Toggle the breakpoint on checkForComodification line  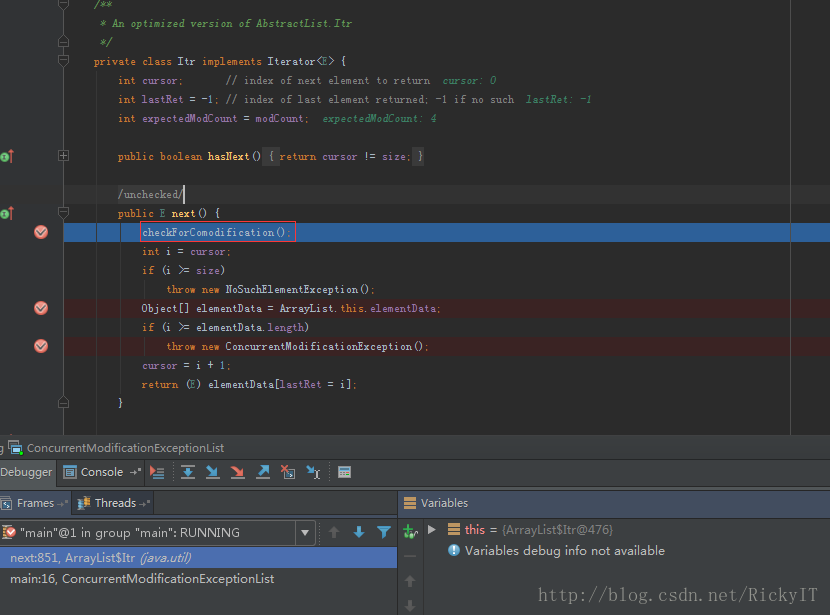pyautogui.click(x=41, y=232)
